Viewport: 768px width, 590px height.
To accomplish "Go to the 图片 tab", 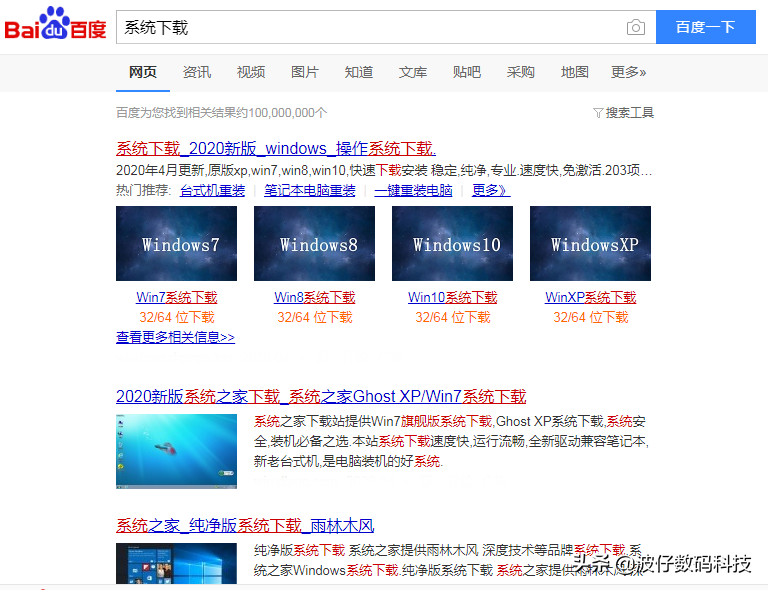I will point(305,72).
